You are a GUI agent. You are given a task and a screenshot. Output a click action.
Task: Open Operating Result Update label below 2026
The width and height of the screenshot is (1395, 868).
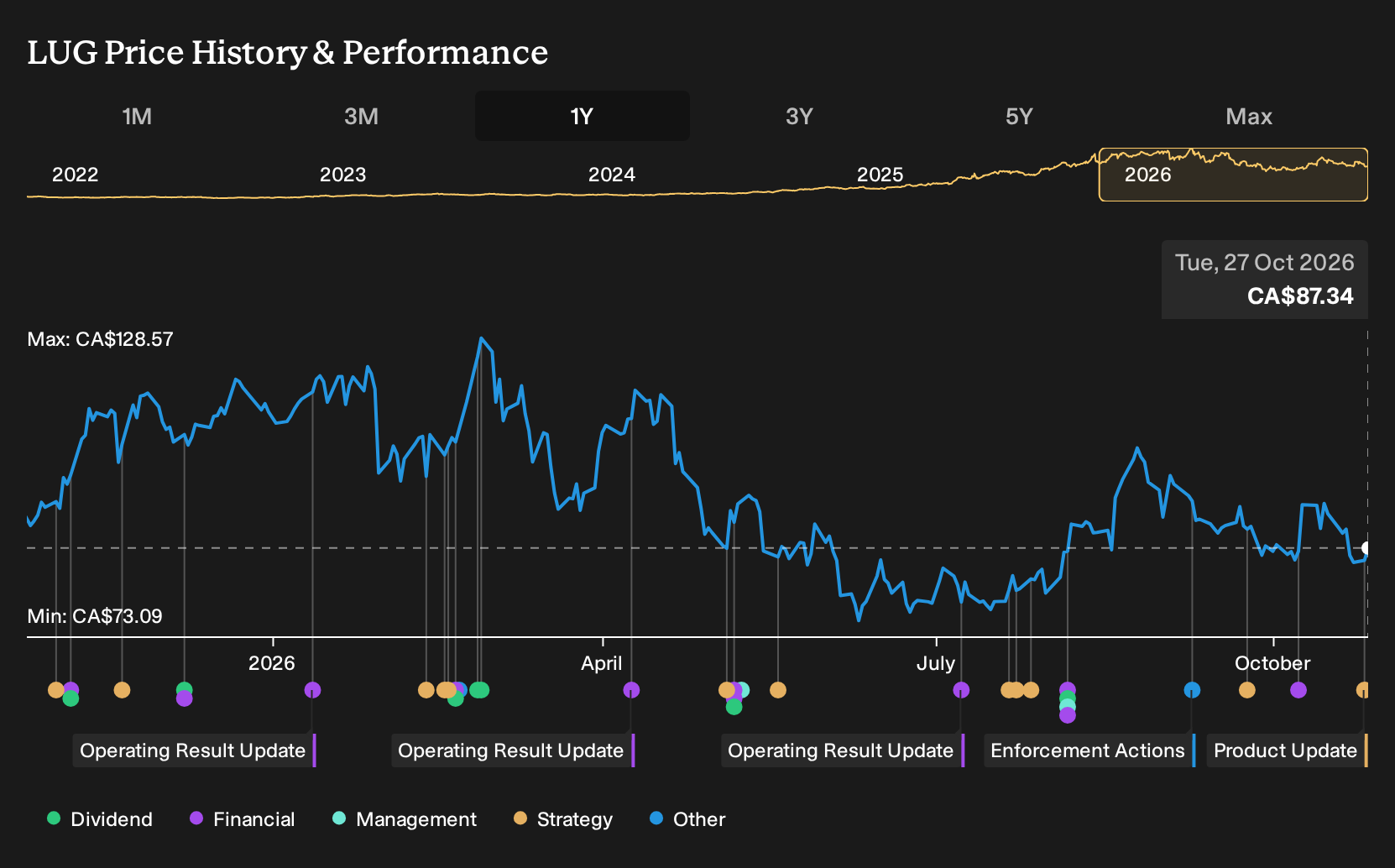(193, 750)
